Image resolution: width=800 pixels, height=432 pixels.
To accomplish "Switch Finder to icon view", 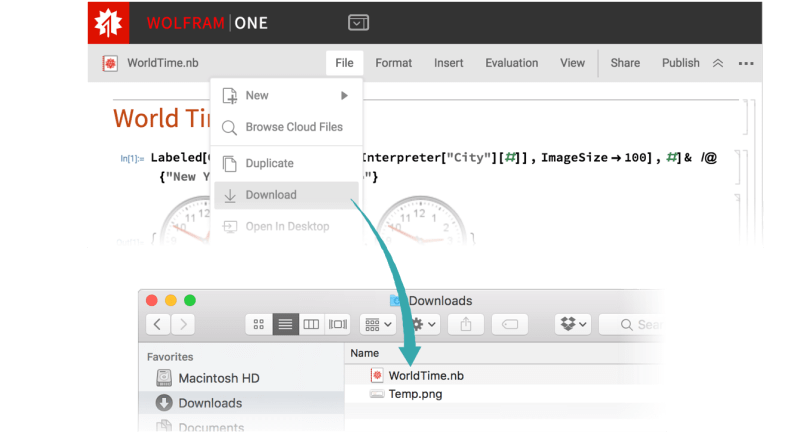I will click(x=259, y=324).
